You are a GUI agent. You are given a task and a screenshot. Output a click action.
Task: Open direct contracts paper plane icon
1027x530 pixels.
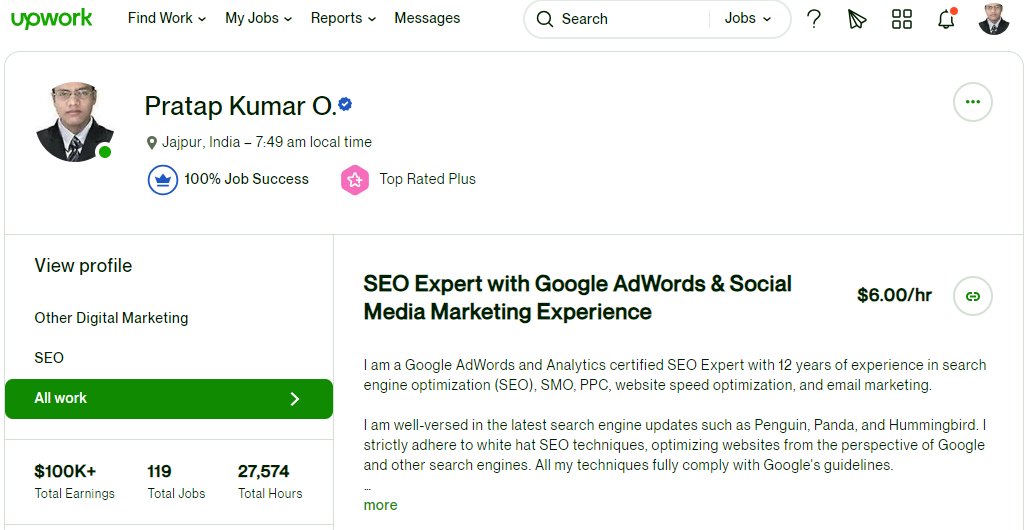[x=857, y=19]
